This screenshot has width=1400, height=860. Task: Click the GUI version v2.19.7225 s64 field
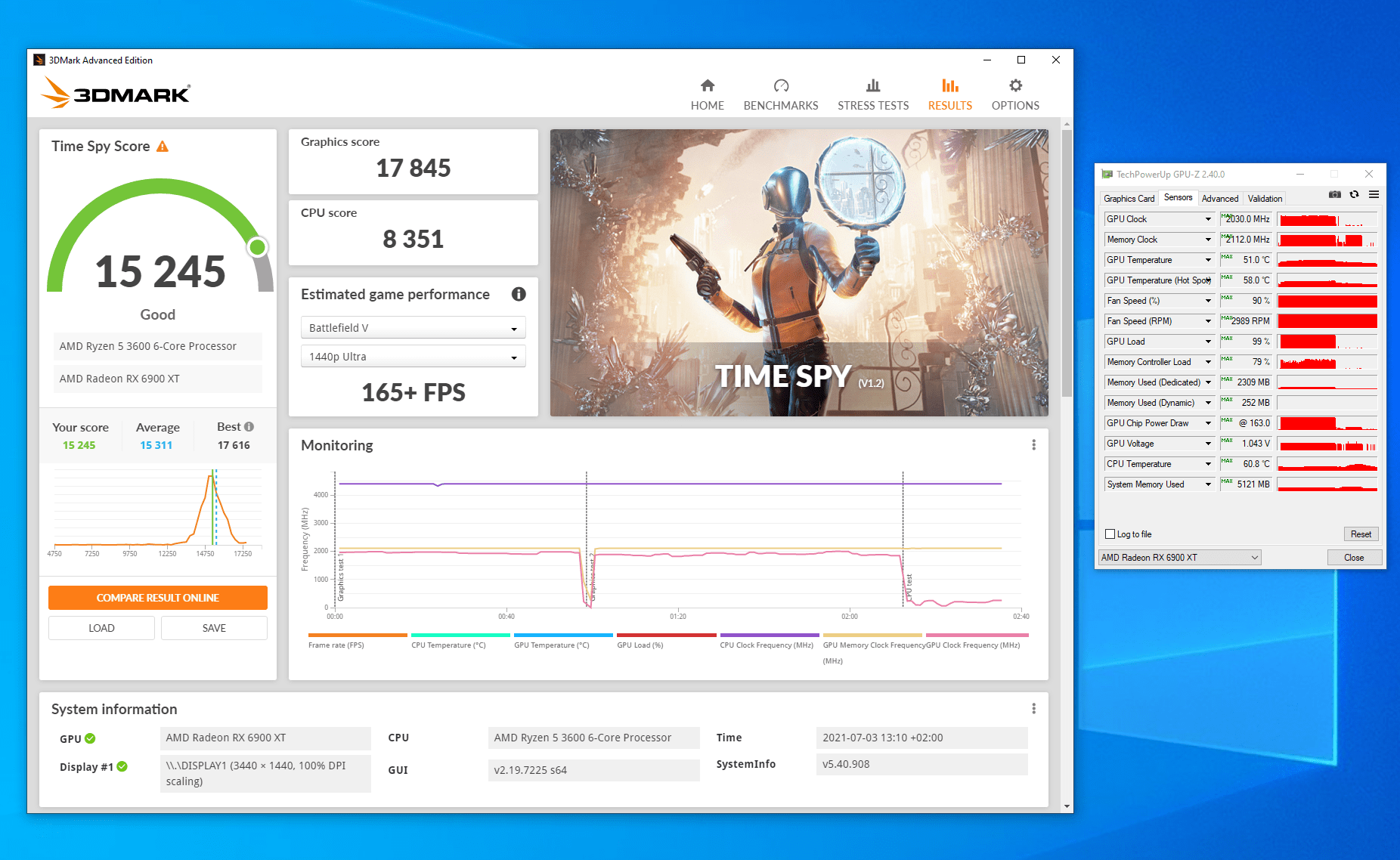pos(593,770)
